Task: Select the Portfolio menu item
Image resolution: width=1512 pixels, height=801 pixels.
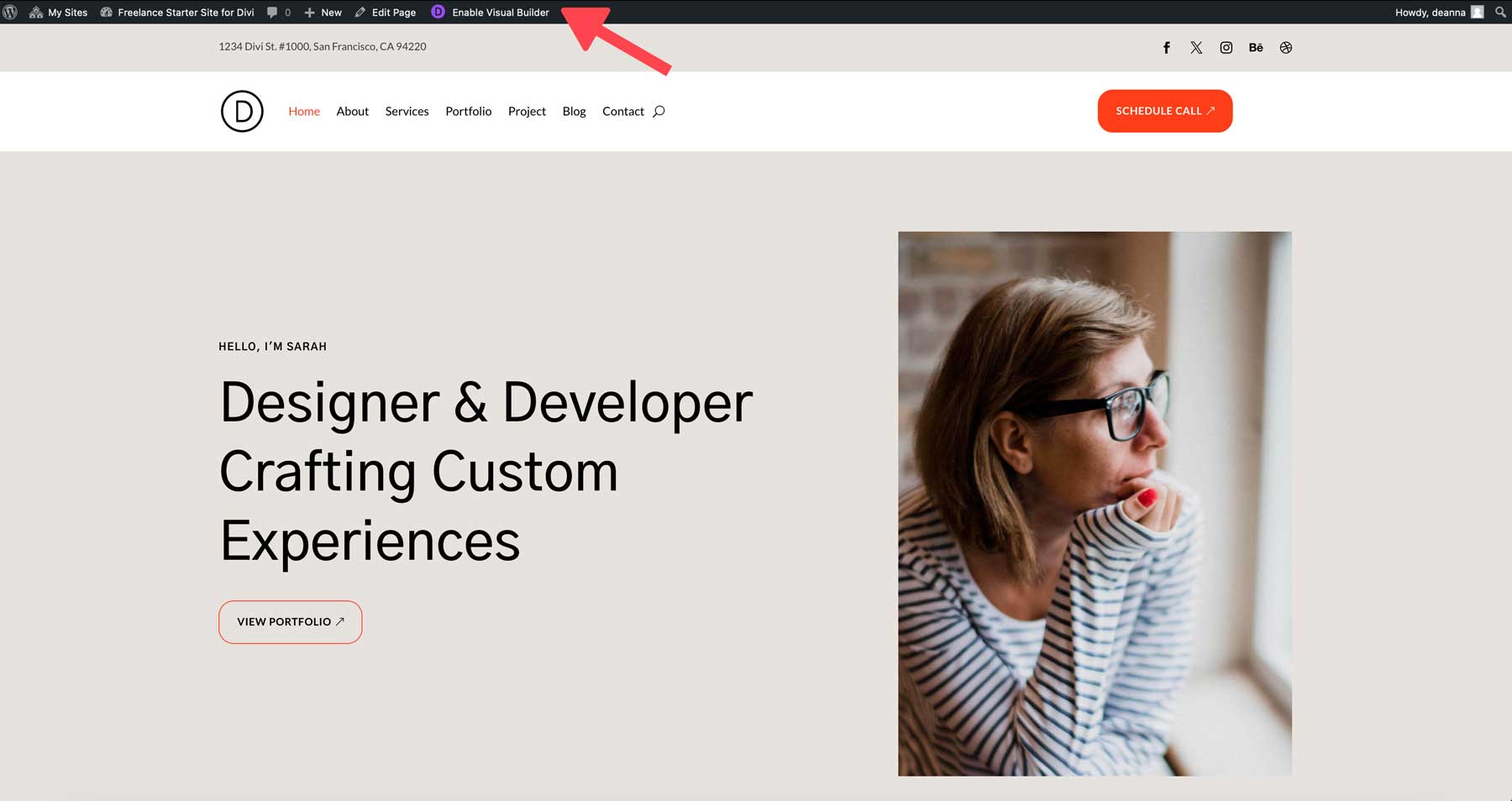Action: click(x=468, y=111)
